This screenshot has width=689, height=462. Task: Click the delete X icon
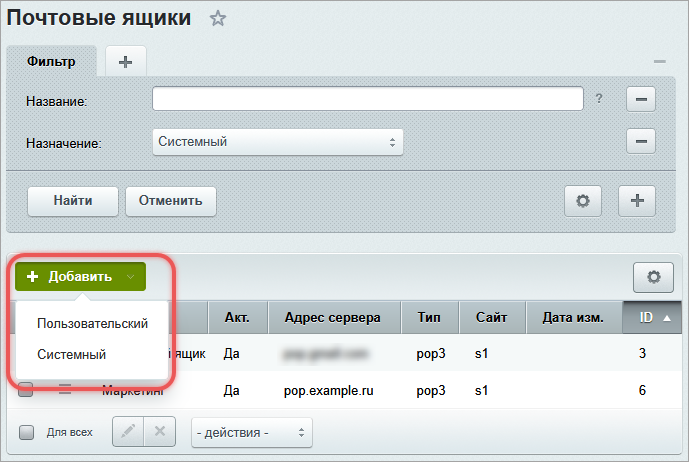(159, 432)
